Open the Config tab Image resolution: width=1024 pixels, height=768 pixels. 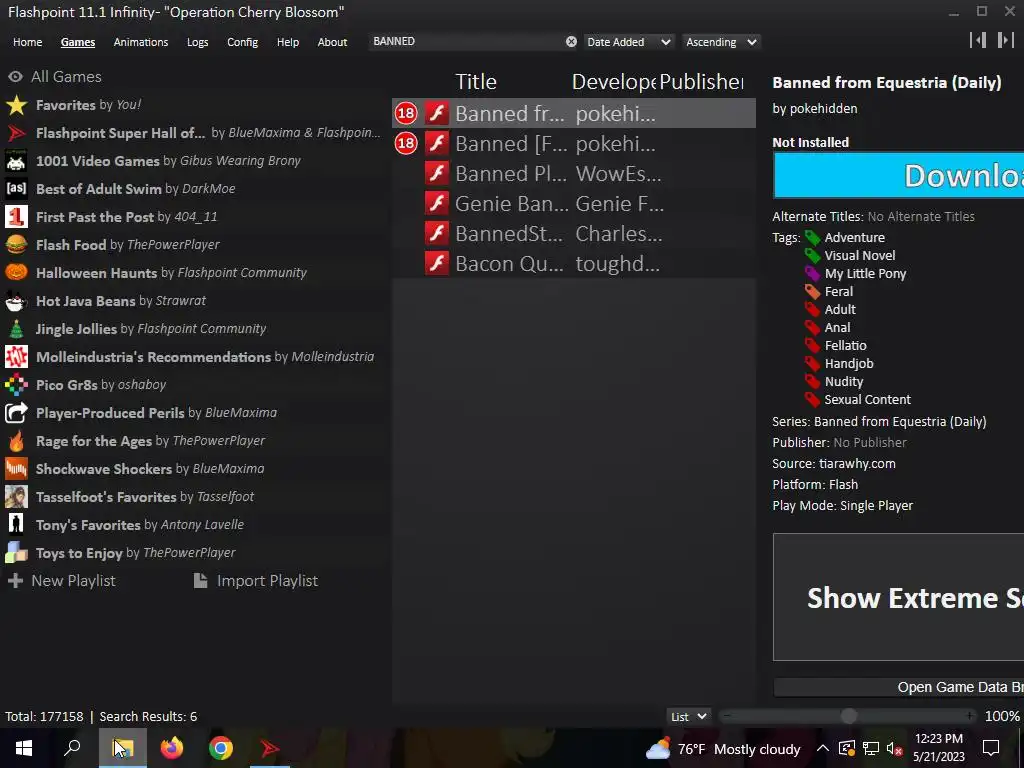(x=242, y=42)
